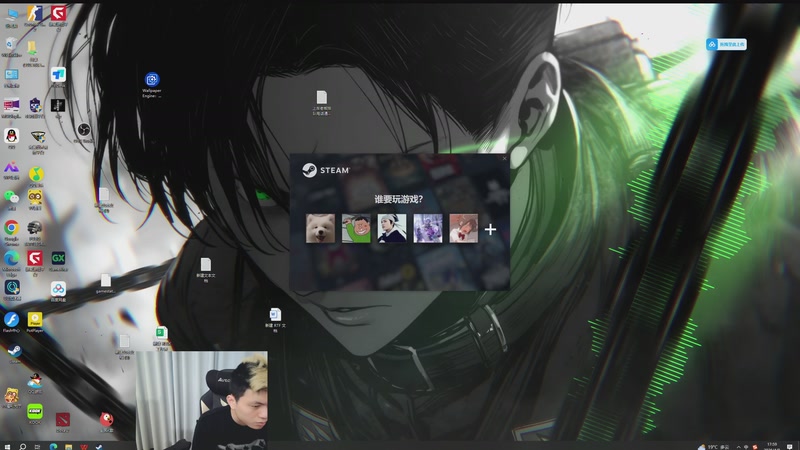Open the yellow folder shortcut on desktop
800x450 pixels.
34,53
